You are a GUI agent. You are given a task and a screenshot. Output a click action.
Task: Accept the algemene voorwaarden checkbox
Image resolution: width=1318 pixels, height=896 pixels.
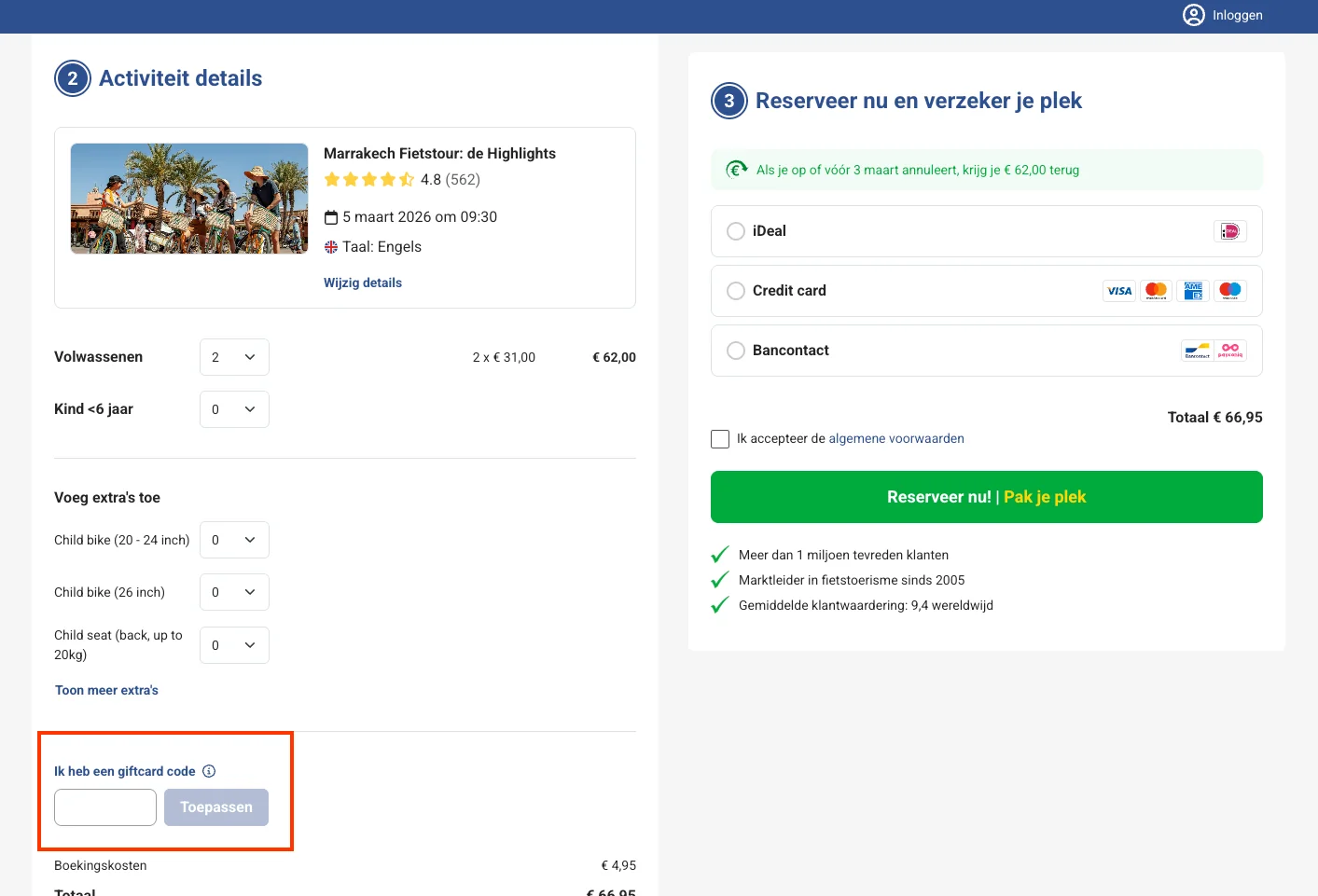pyautogui.click(x=719, y=438)
